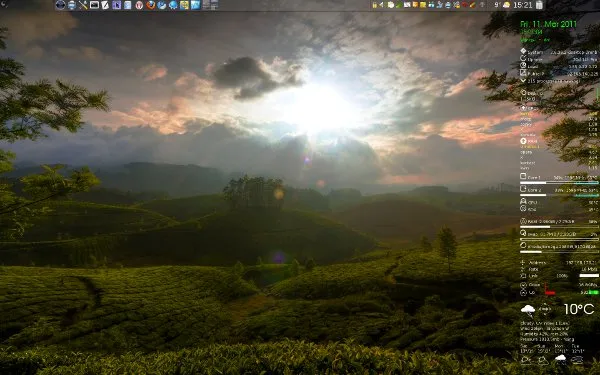Launch the terminal from the panel
The height and width of the screenshot is (375, 600).
[94, 5]
